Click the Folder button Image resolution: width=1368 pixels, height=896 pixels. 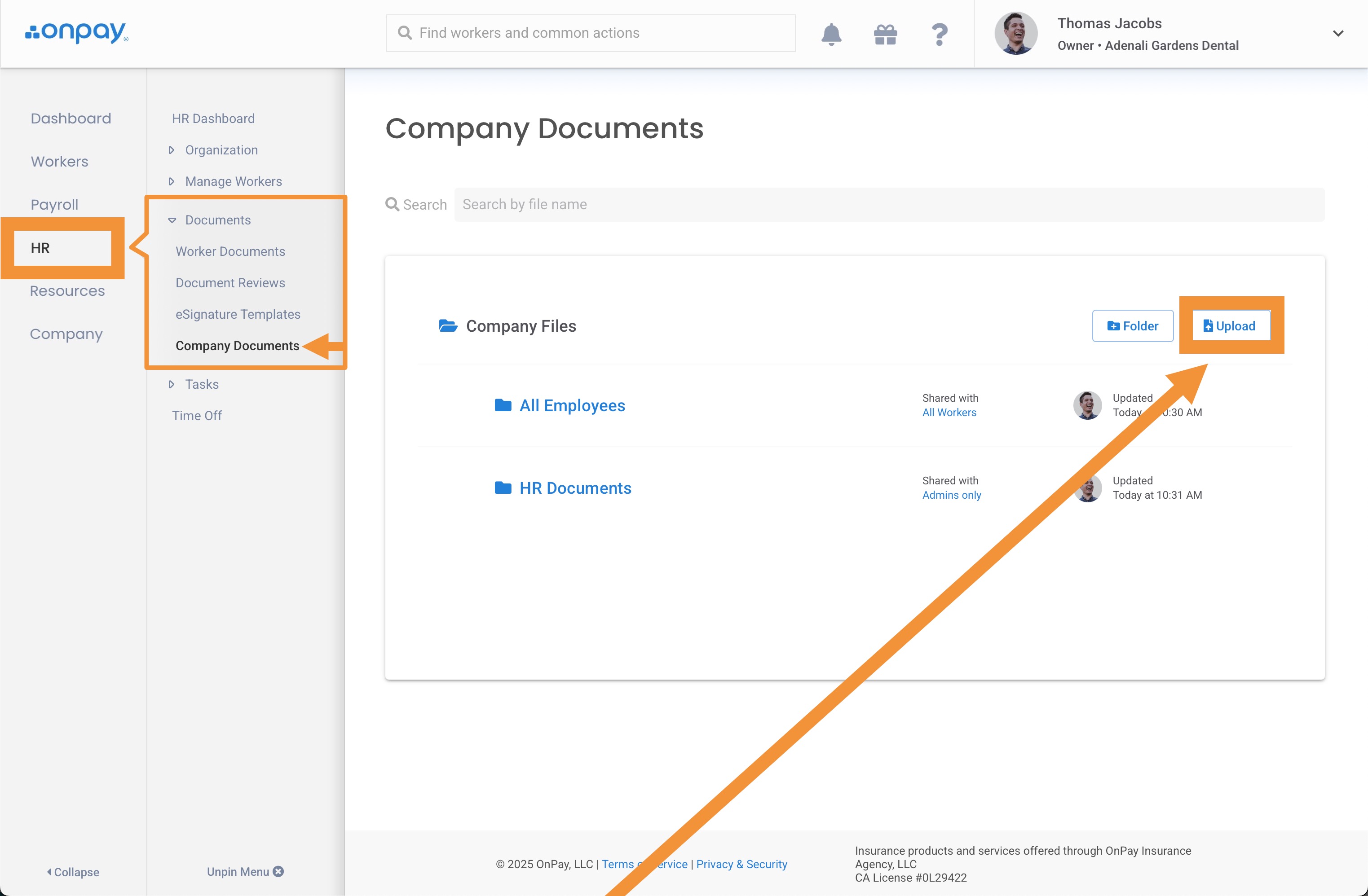tap(1132, 325)
